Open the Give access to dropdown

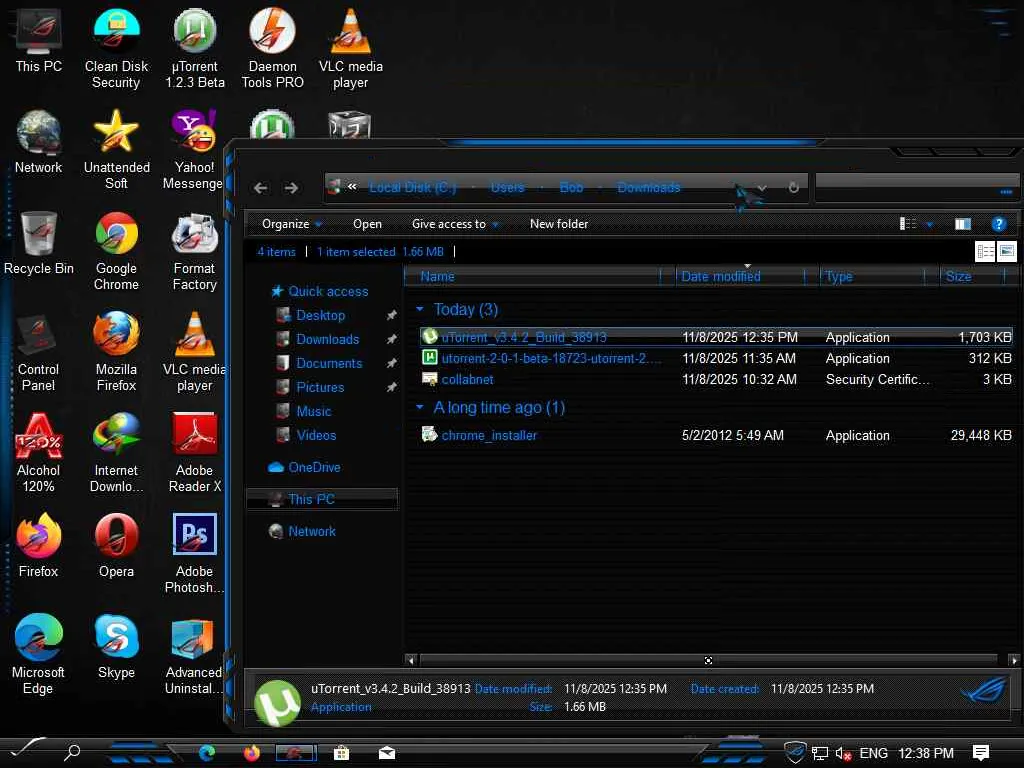click(455, 224)
